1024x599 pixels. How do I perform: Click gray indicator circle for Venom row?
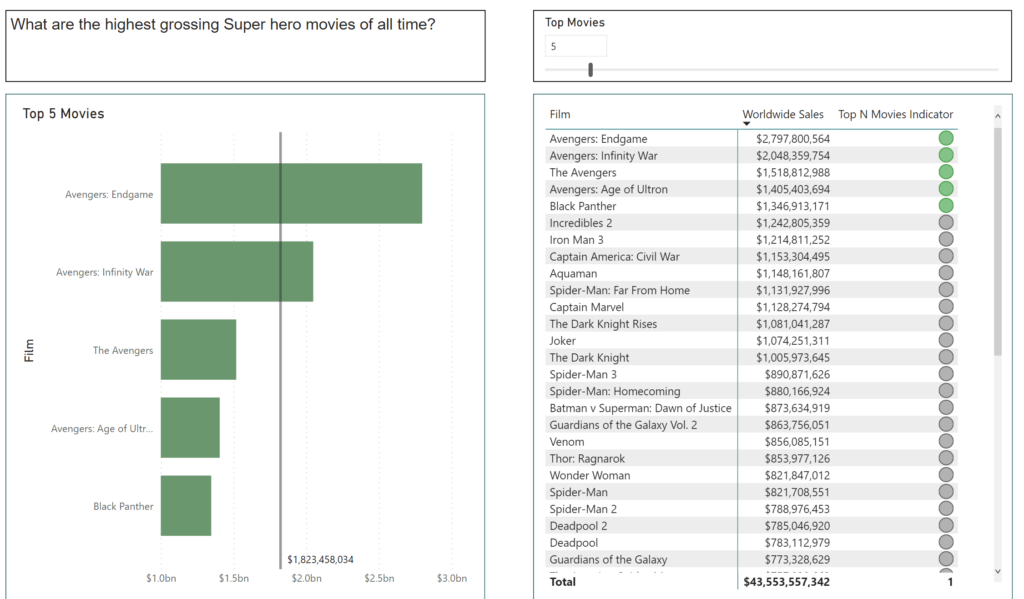point(946,442)
